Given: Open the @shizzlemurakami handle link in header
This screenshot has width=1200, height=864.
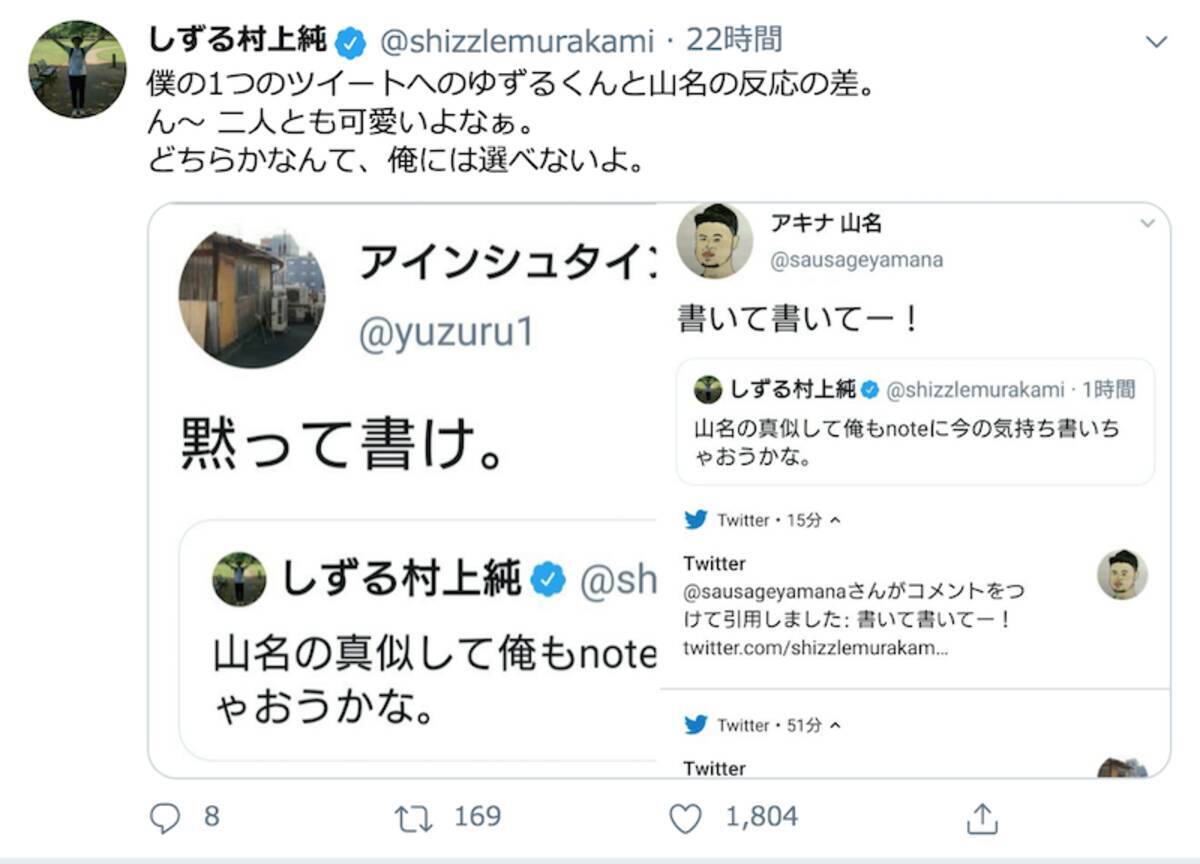Looking at the screenshot, I should (x=516, y=42).
